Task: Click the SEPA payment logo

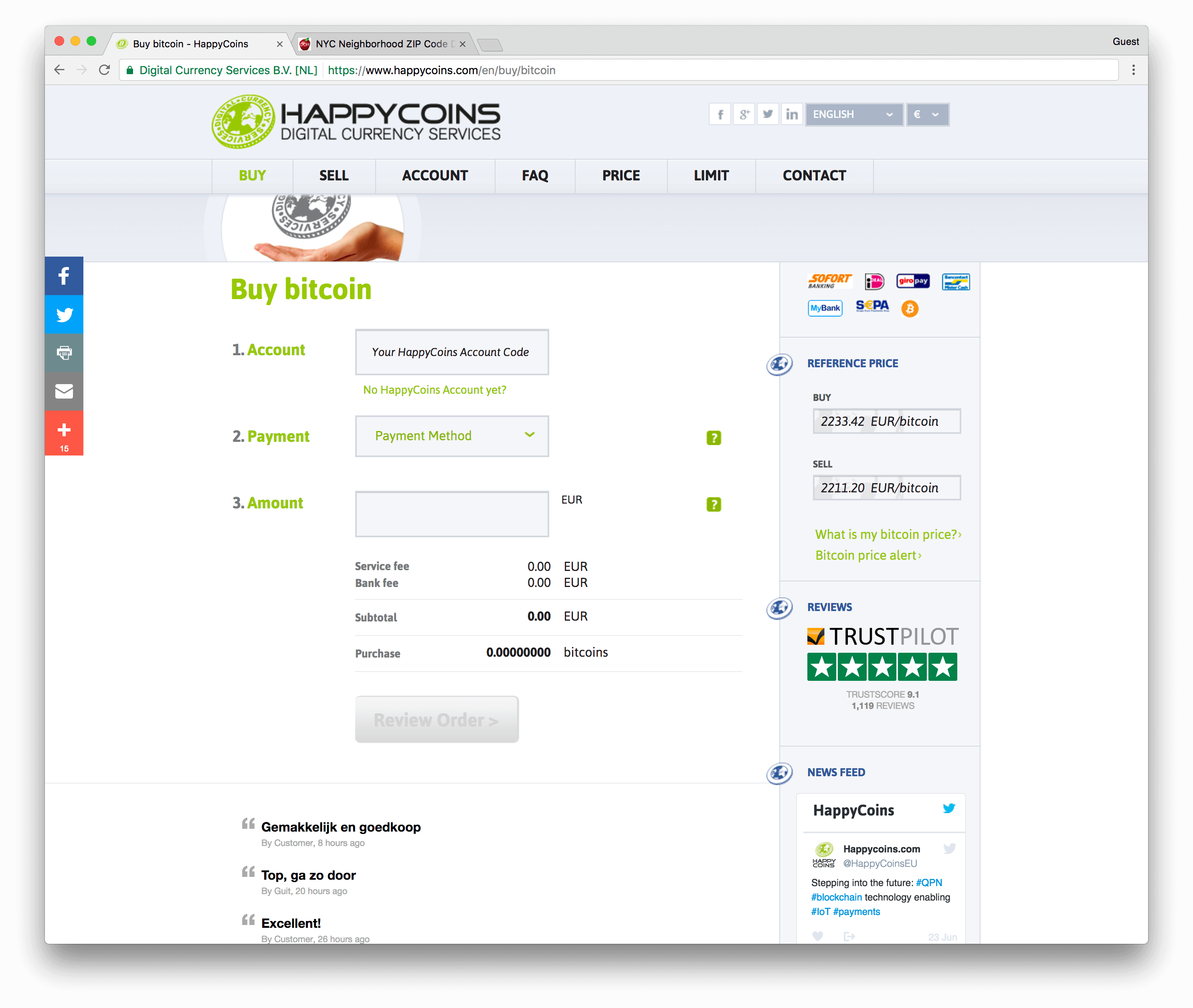Action: click(872, 306)
